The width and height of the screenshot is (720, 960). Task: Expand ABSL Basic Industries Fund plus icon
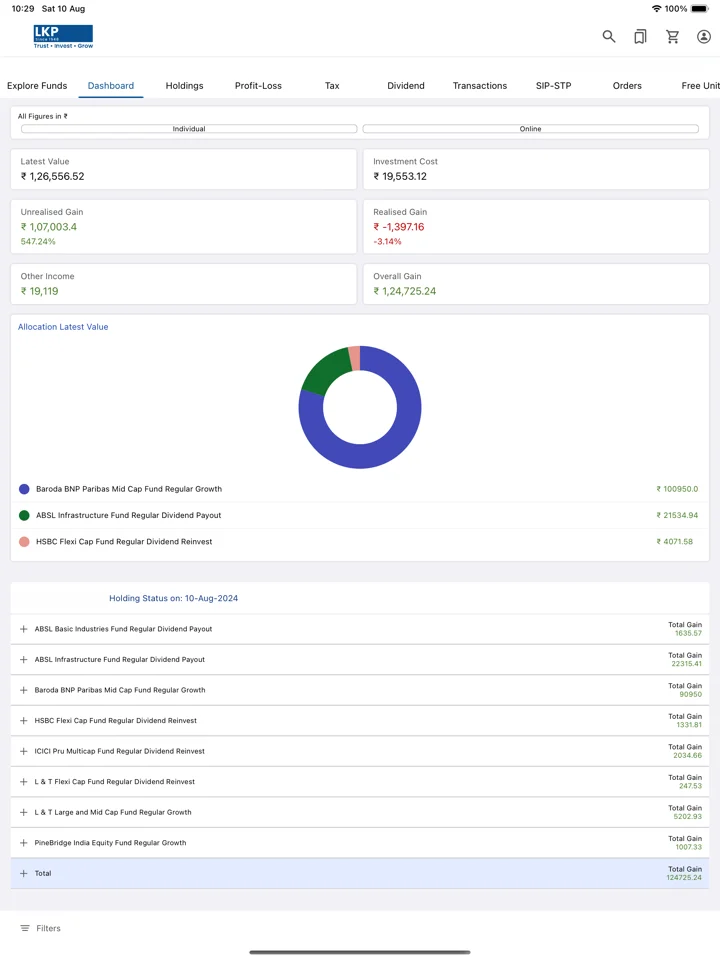(23, 629)
